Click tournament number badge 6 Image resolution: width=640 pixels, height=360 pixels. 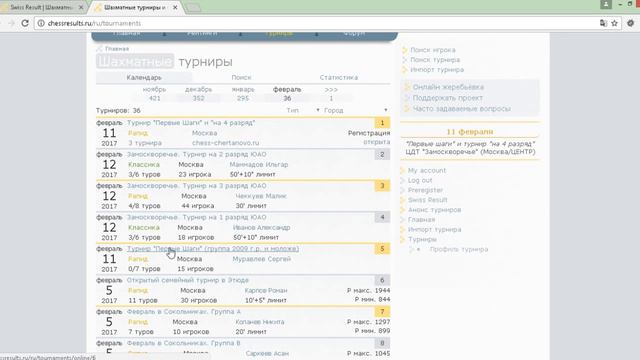point(382,280)
